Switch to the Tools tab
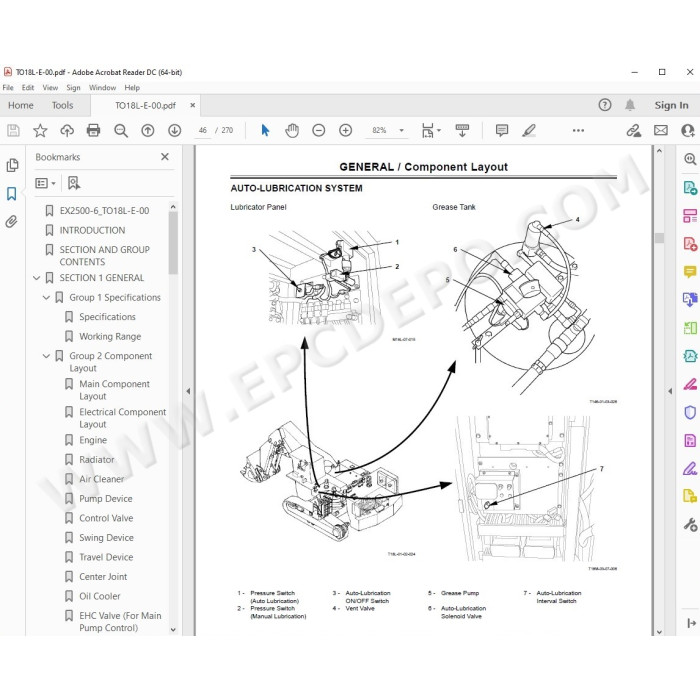 (62, 105)
